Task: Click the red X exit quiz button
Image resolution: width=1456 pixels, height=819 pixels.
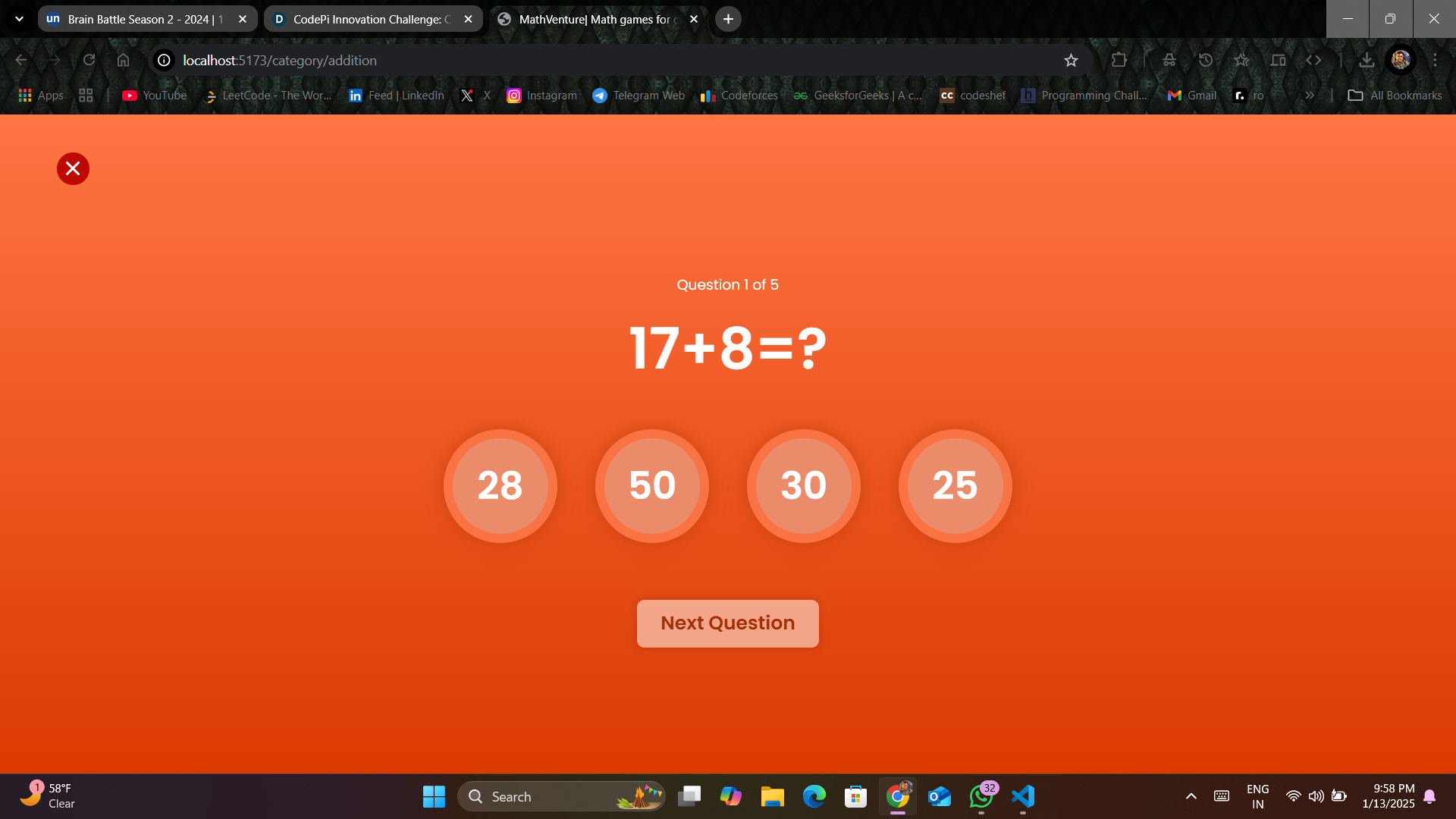Action: [73, 168]
